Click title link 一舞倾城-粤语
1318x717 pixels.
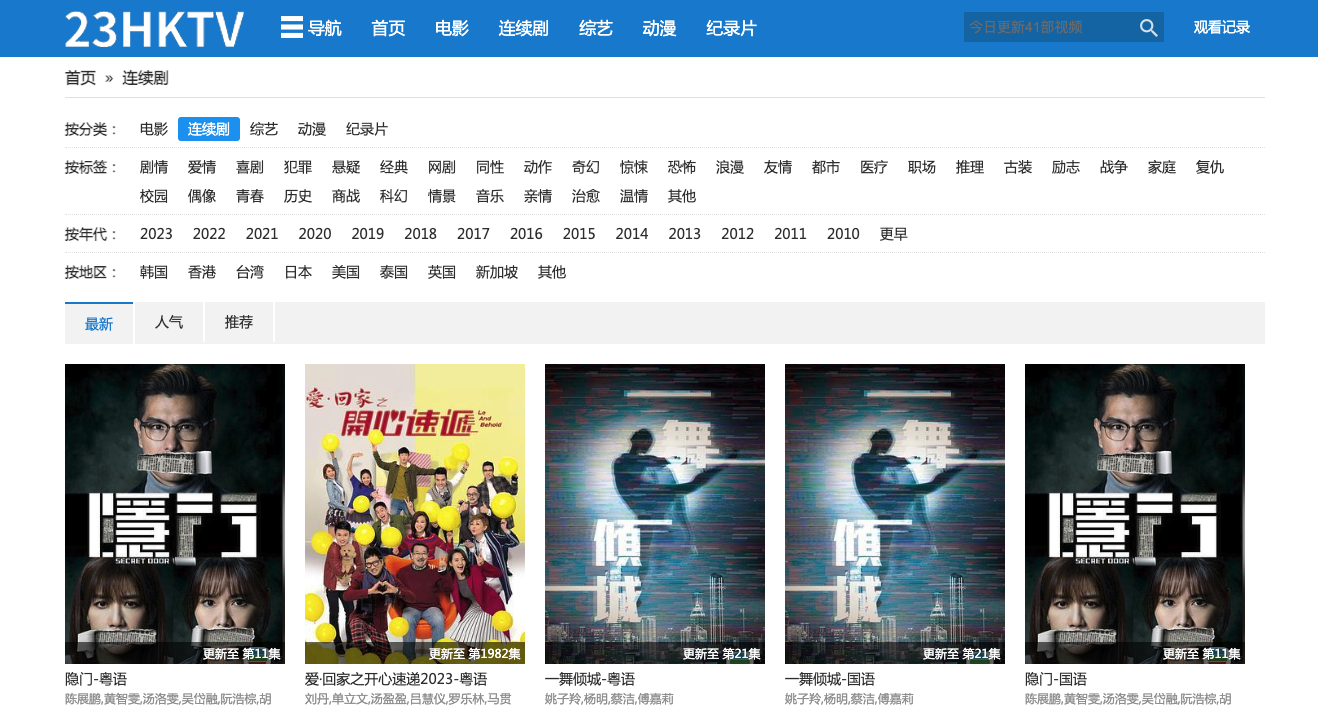tap(590, 679)
